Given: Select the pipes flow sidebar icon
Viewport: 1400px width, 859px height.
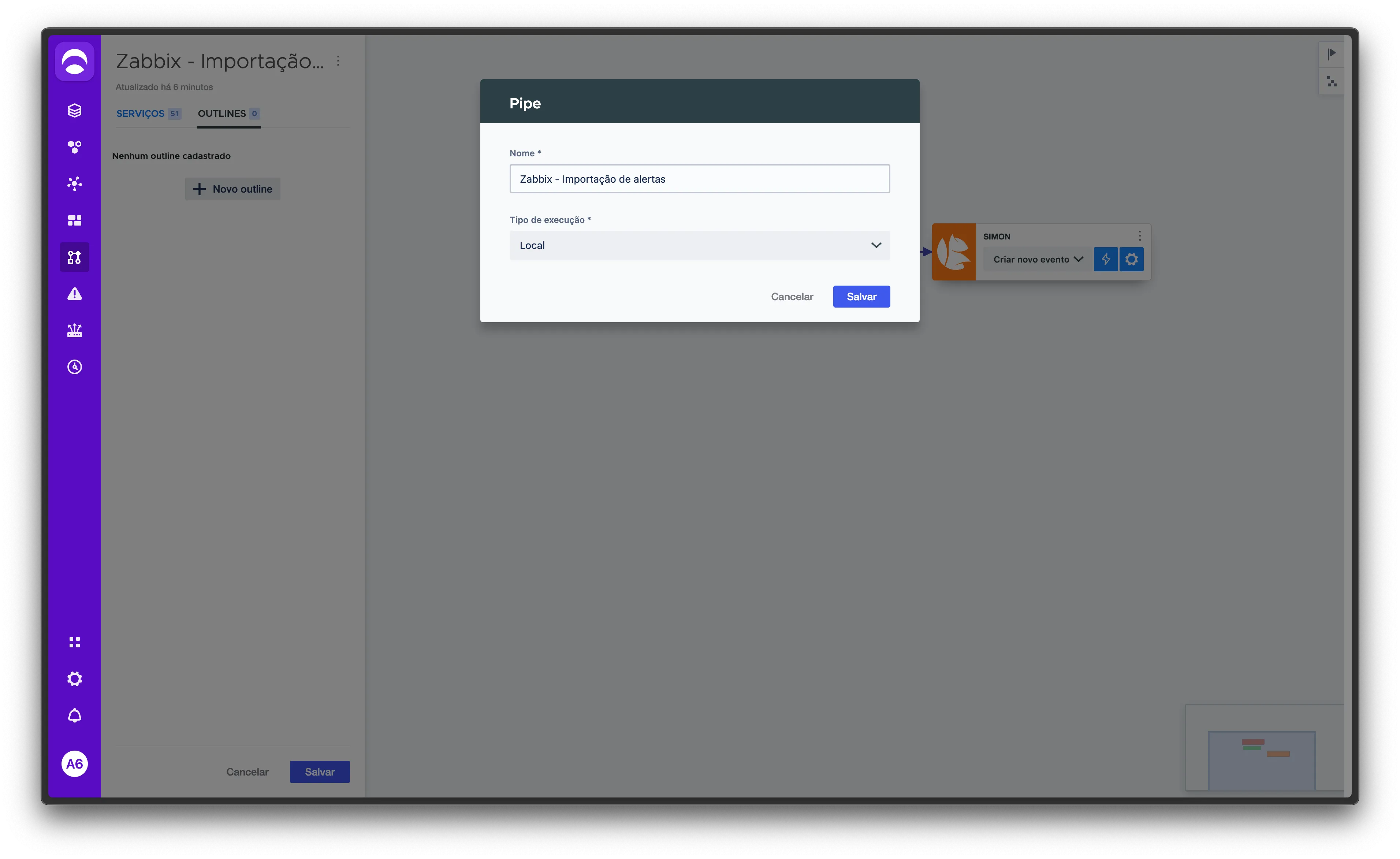Looking at the screenshot, I should (74, 257).
